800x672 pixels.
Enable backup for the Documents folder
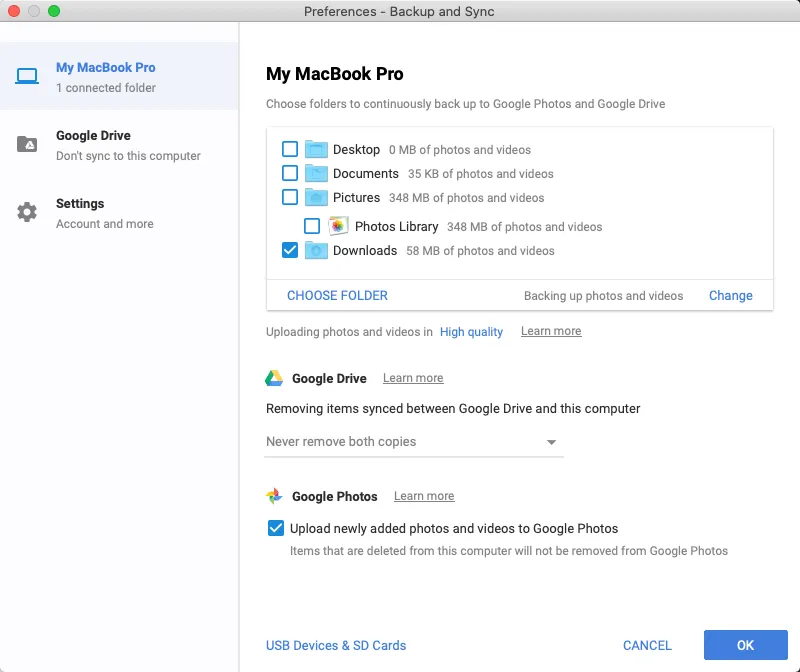[x=291, y=173]
